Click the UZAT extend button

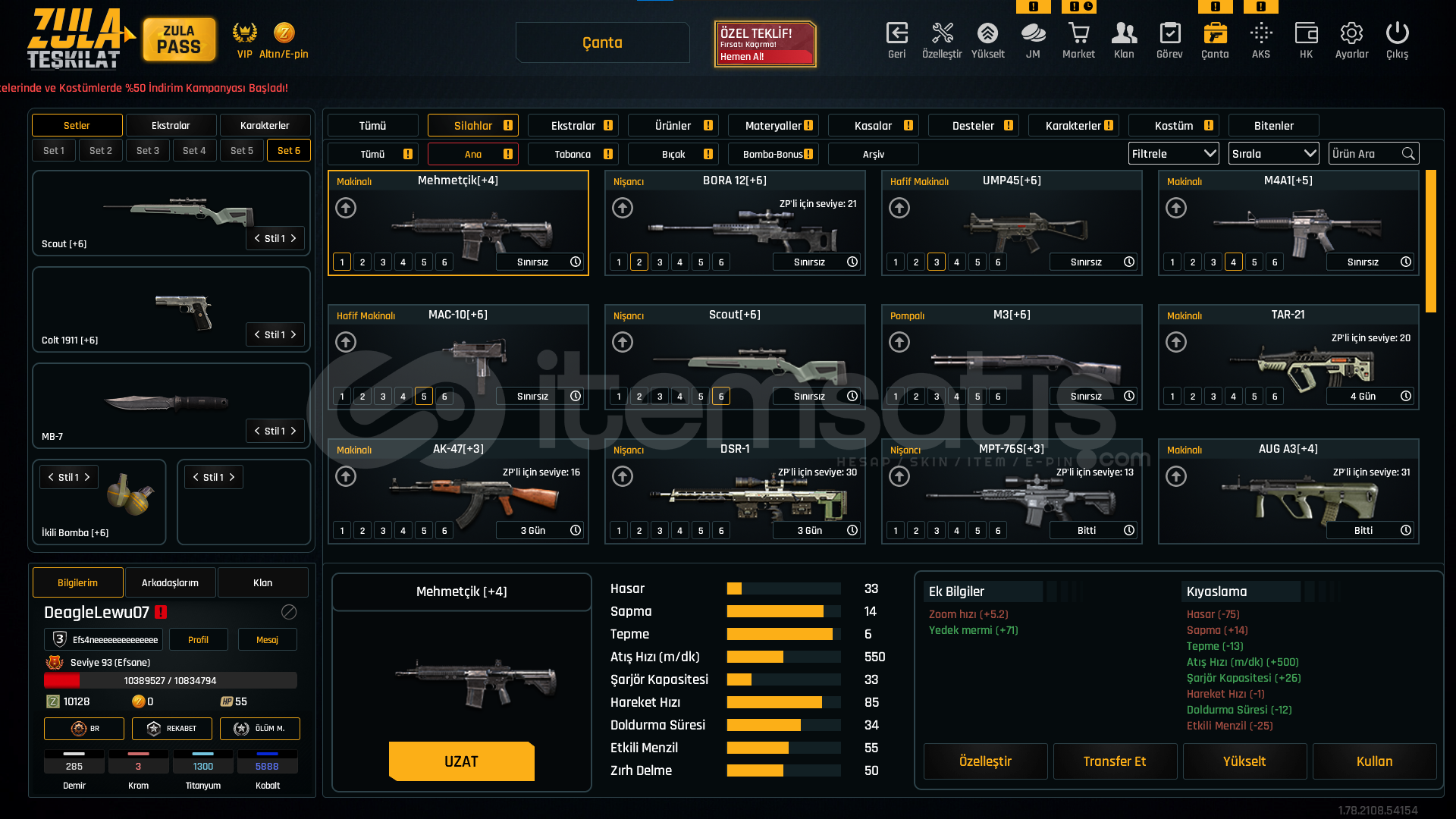(x=461, y=761)
